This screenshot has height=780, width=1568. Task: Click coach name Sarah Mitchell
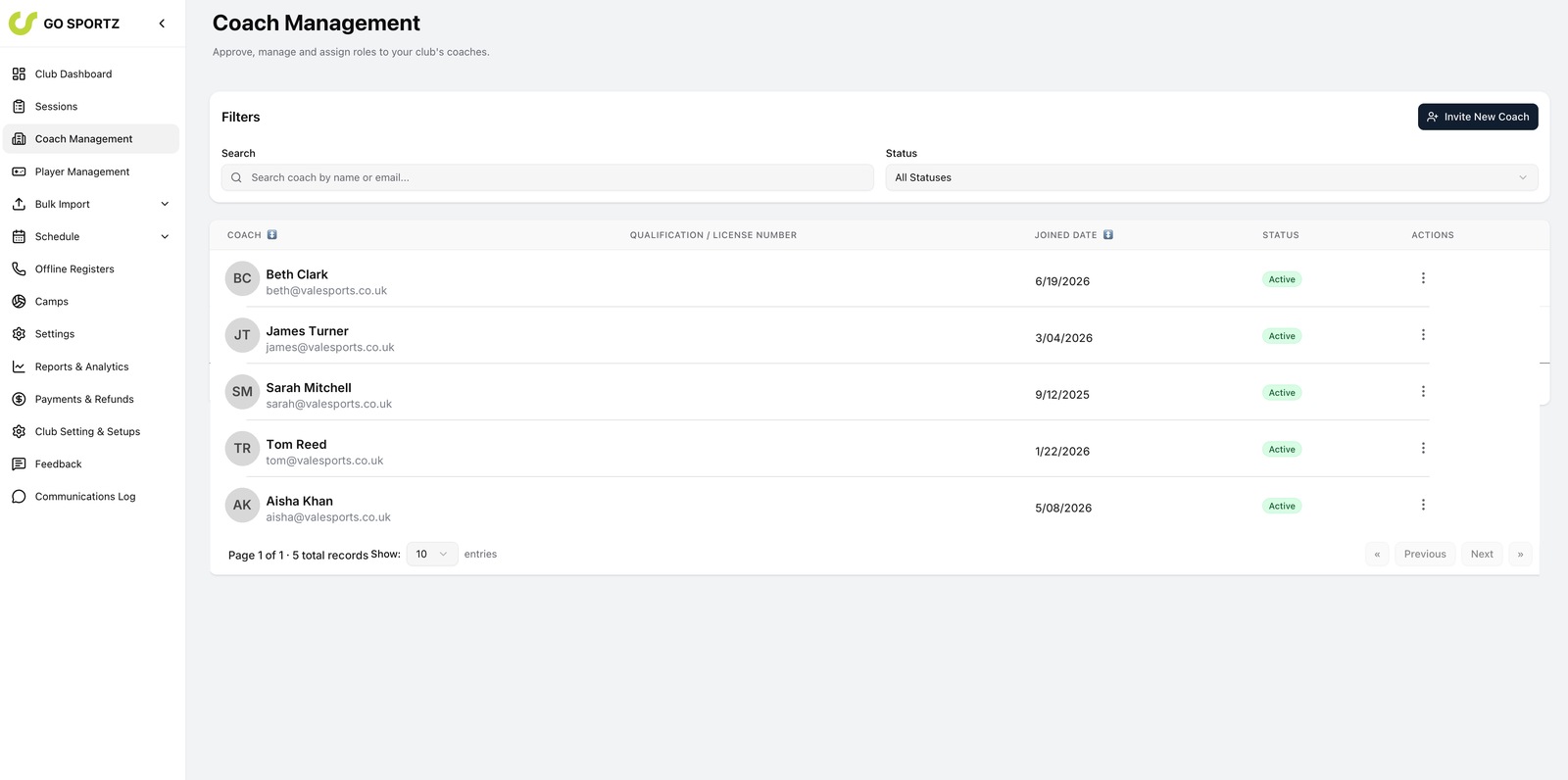pos(309,388)
